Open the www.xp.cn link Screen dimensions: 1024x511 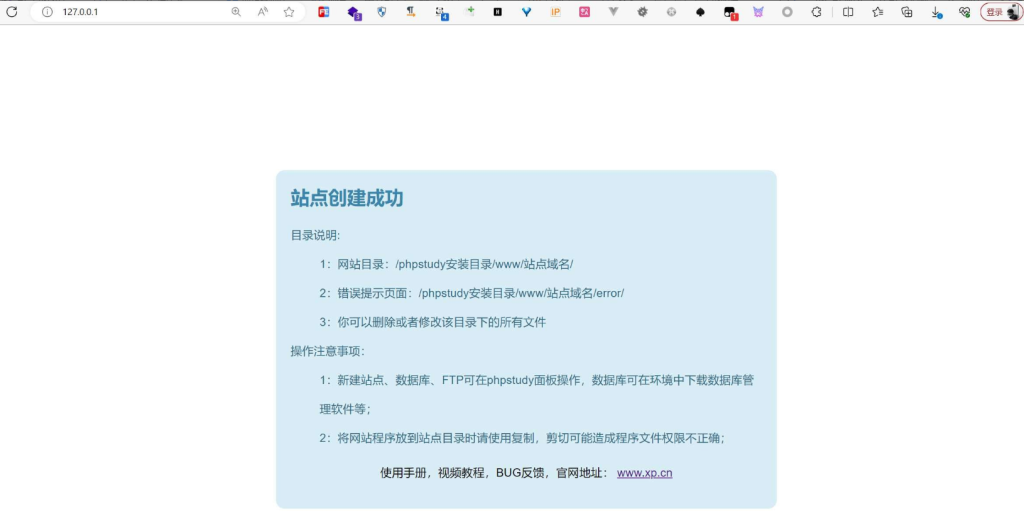point(644,473)
